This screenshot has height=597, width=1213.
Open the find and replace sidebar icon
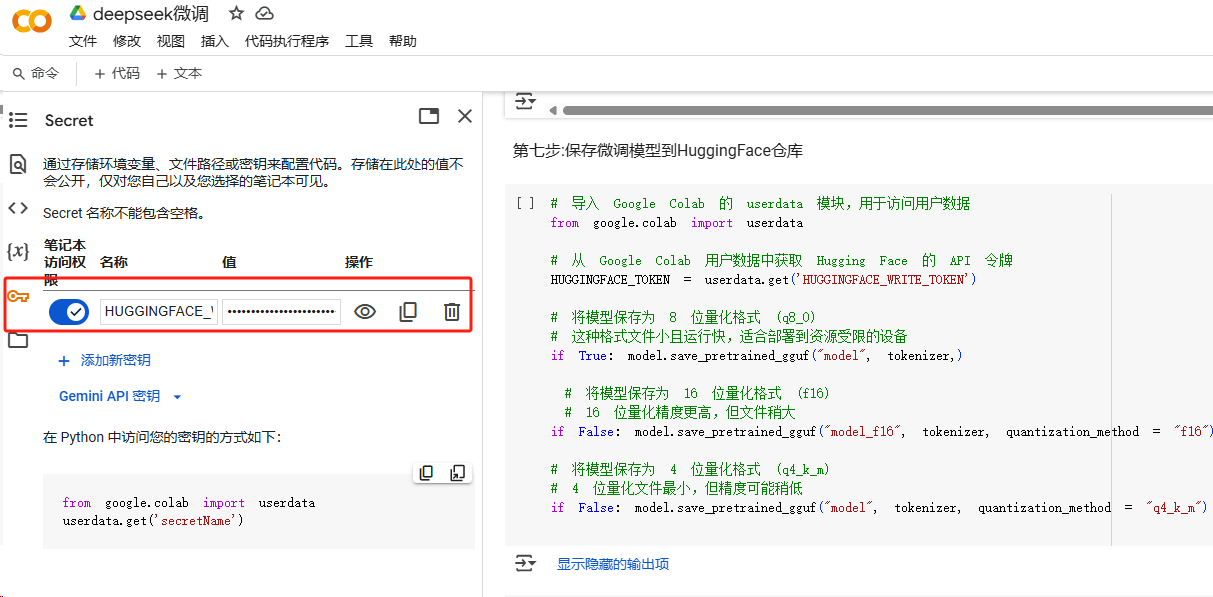(18, 164)
